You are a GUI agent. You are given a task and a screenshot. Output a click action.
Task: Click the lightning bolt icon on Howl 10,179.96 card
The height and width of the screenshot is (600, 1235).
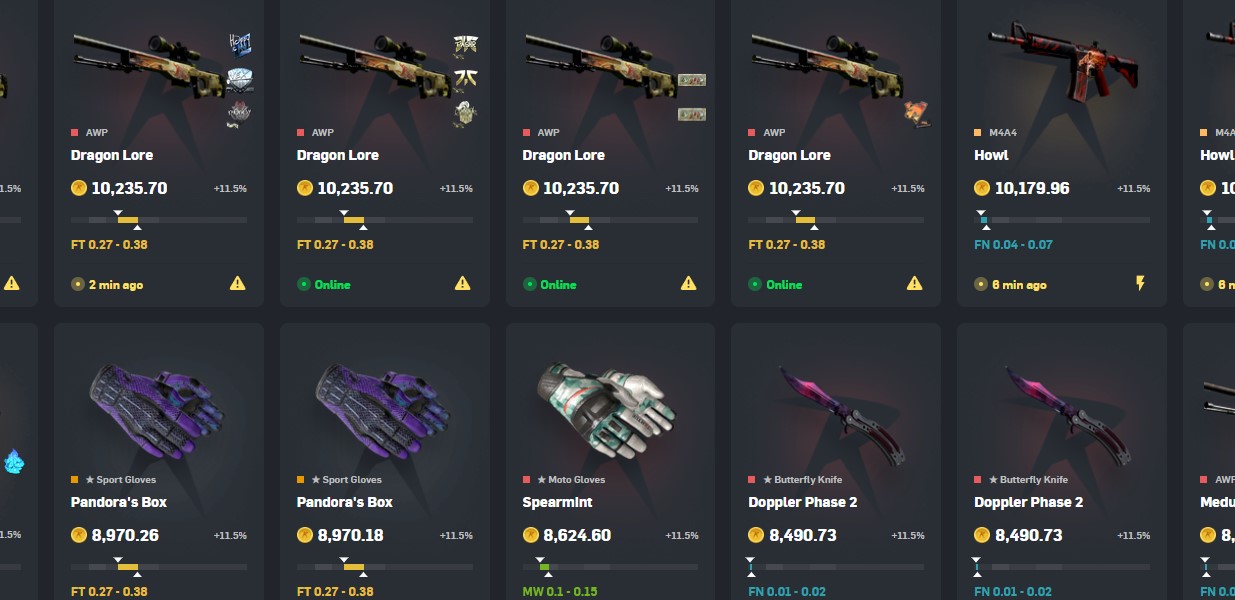[1140, 284]
